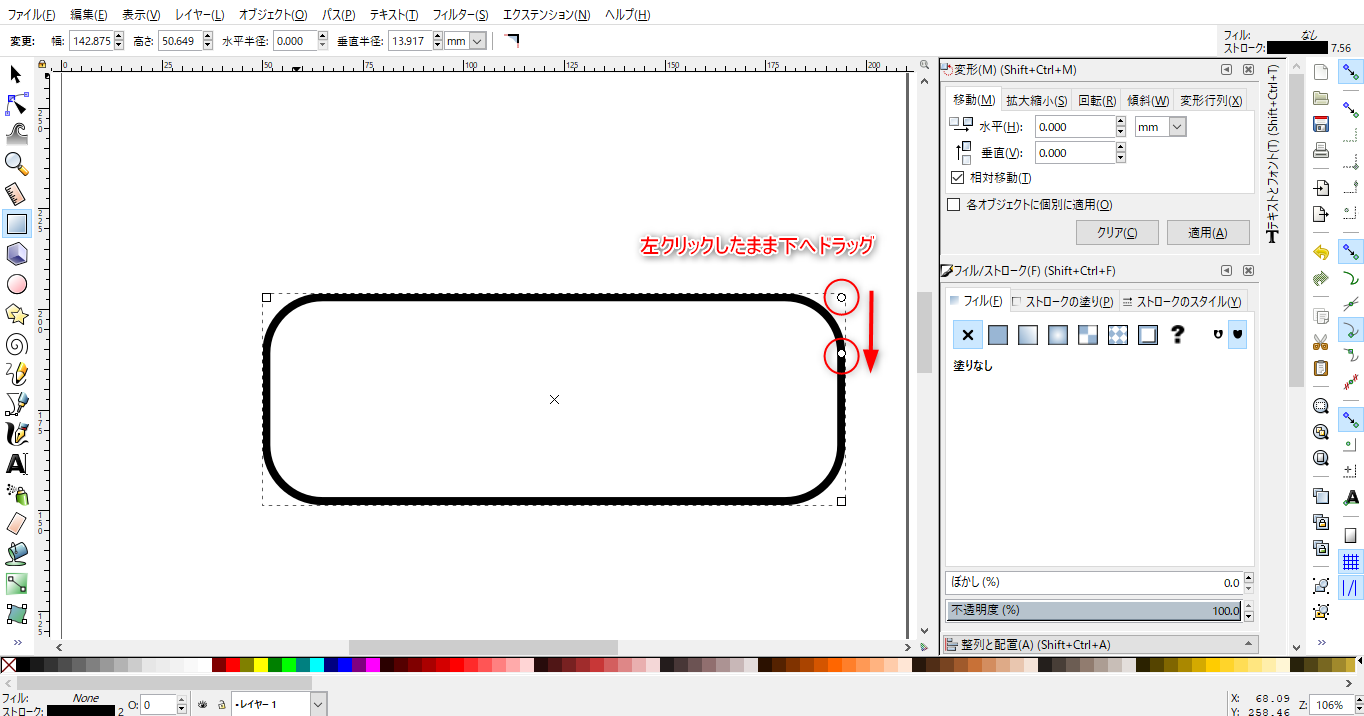Toggle layer lock icon in status bar

pyautogui.click(x=220, y=705)
